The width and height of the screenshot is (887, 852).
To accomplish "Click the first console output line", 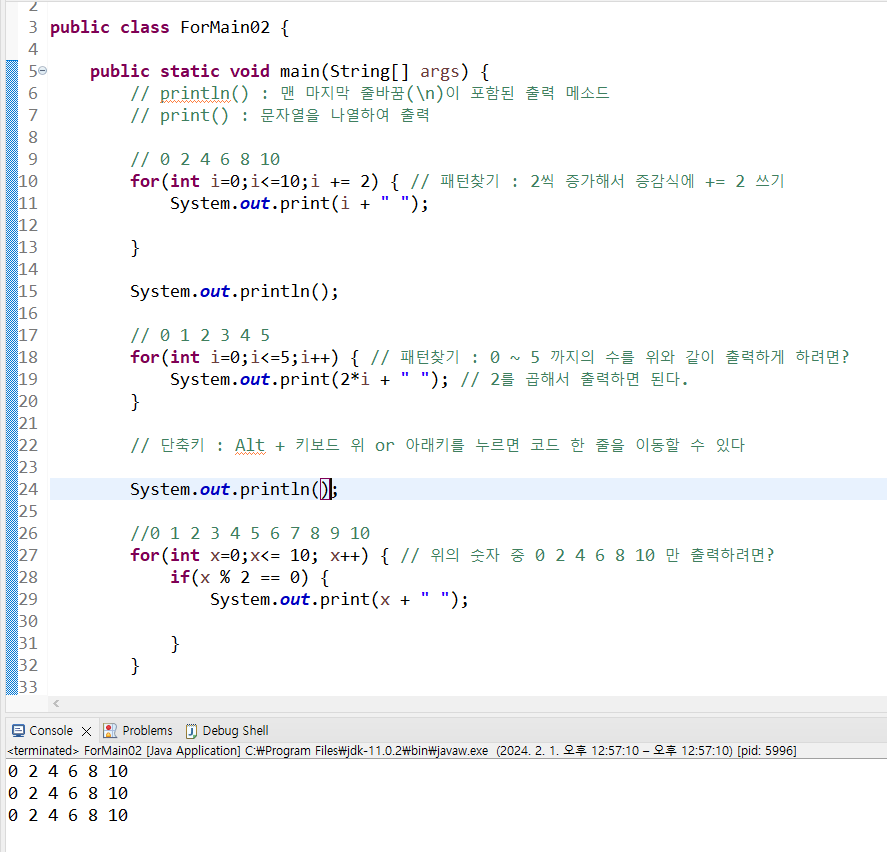I will pos(68,771).
